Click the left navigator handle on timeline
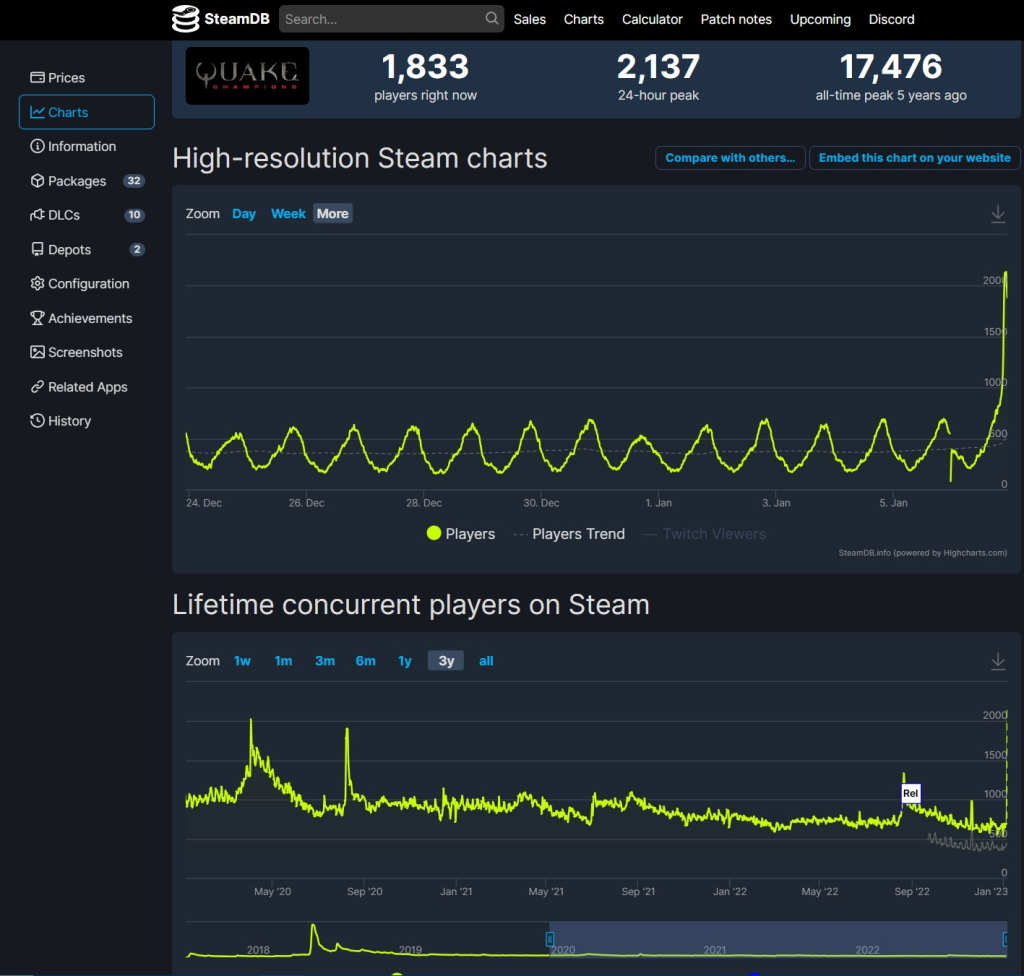This screenshot has width=1024, height=976. click(550, 939)
